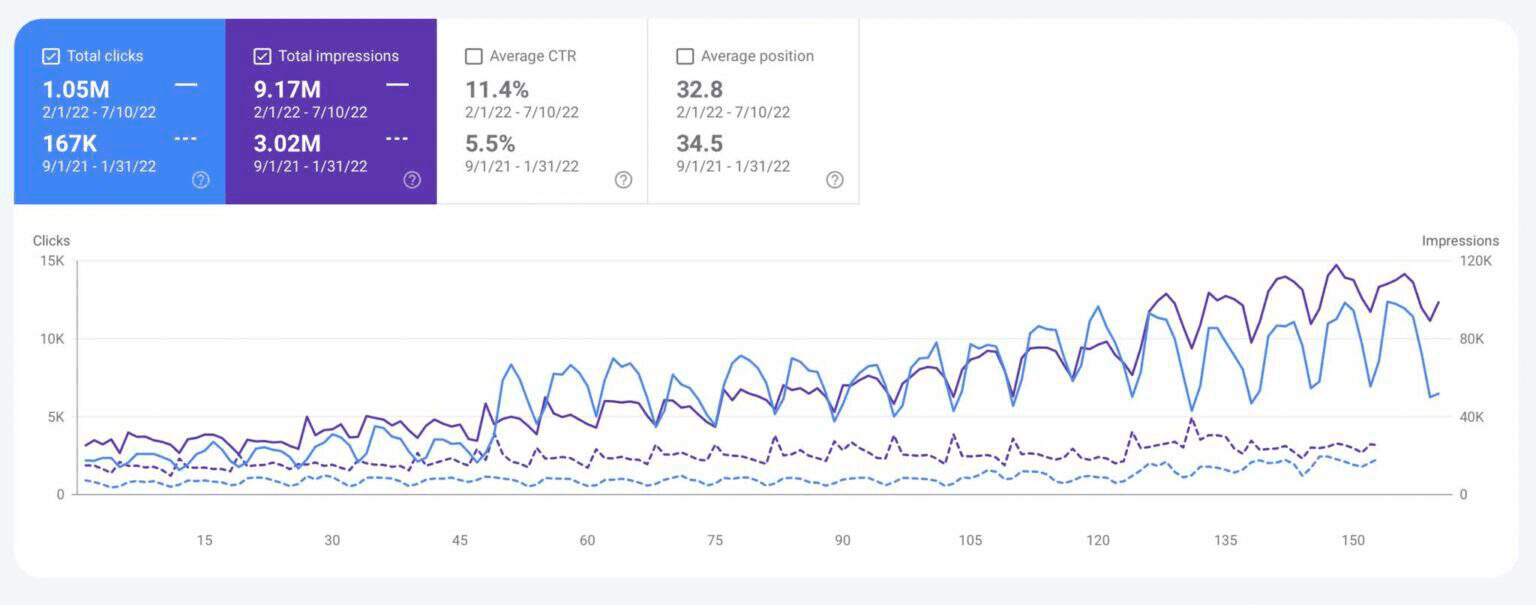Viewport: 1536px width, 605px height.
Task: Click the 150 mark on the horizontal axis
Action: [1355, 540]
